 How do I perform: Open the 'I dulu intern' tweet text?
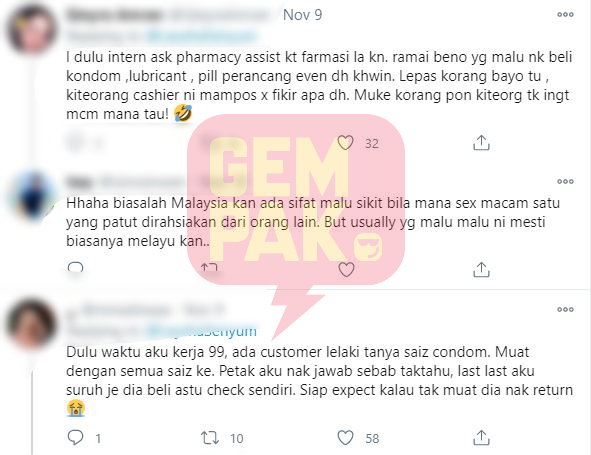[319, 86]
